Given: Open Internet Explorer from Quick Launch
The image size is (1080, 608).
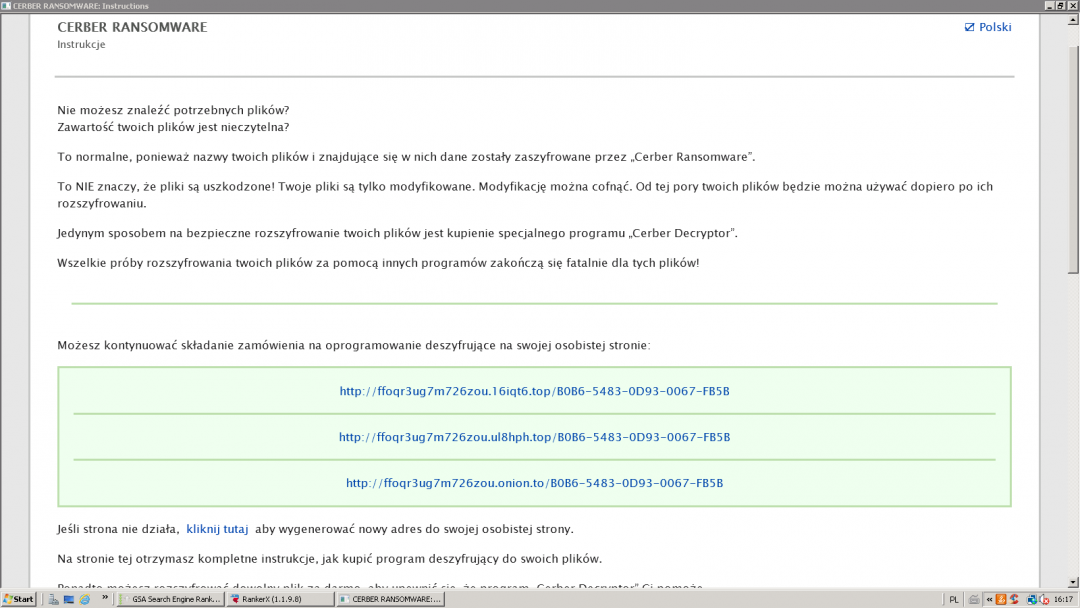Looking at the screenshot, I should point(84,599).
